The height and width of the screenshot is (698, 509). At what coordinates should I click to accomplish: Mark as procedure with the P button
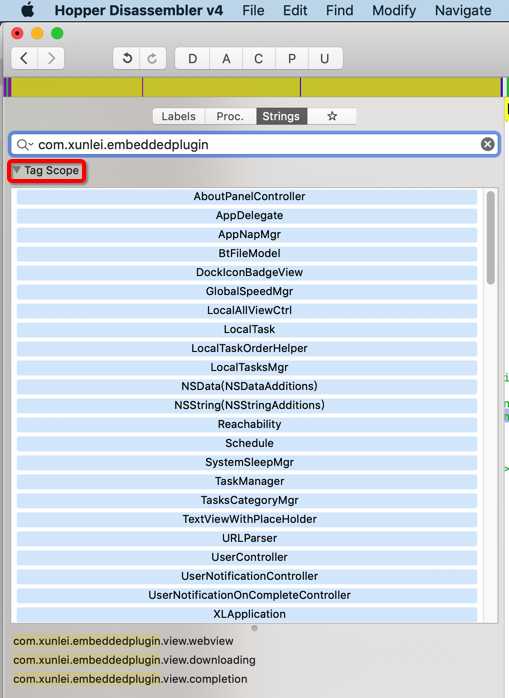292,58
